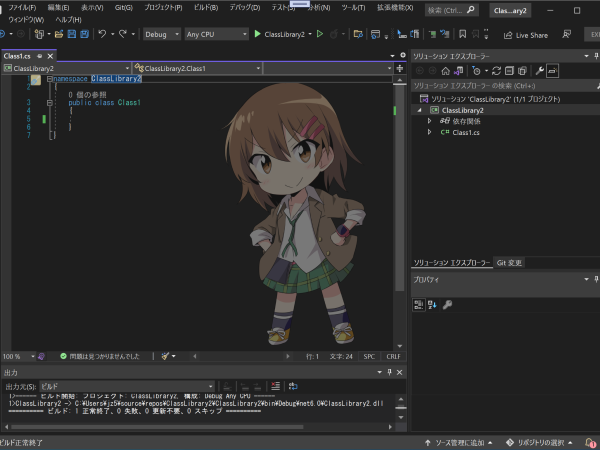Open the output source dropdown showing ビルド

click(x=127, y=386)
